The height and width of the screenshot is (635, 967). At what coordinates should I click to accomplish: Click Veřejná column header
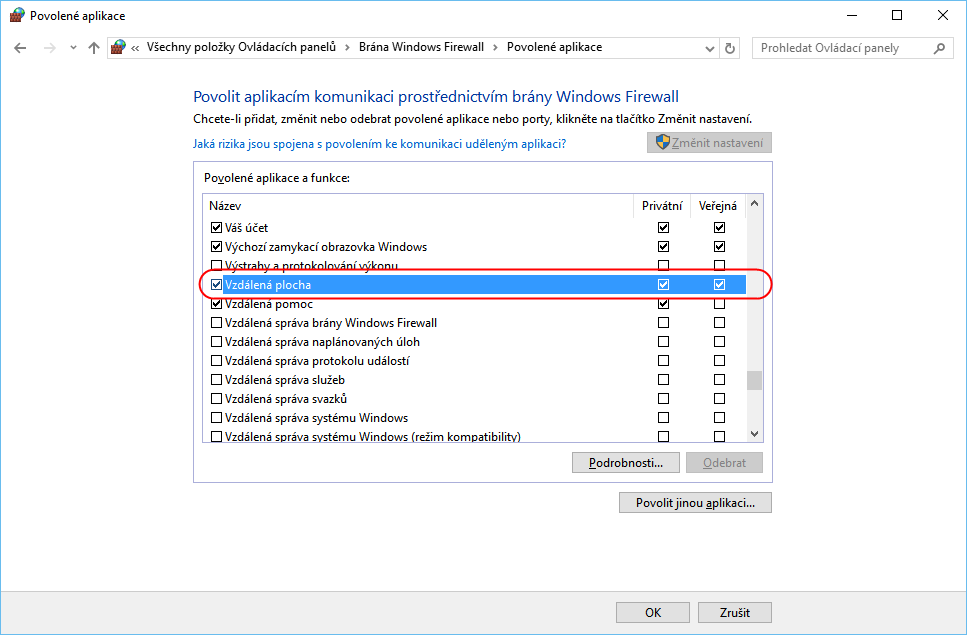point(718,206)
